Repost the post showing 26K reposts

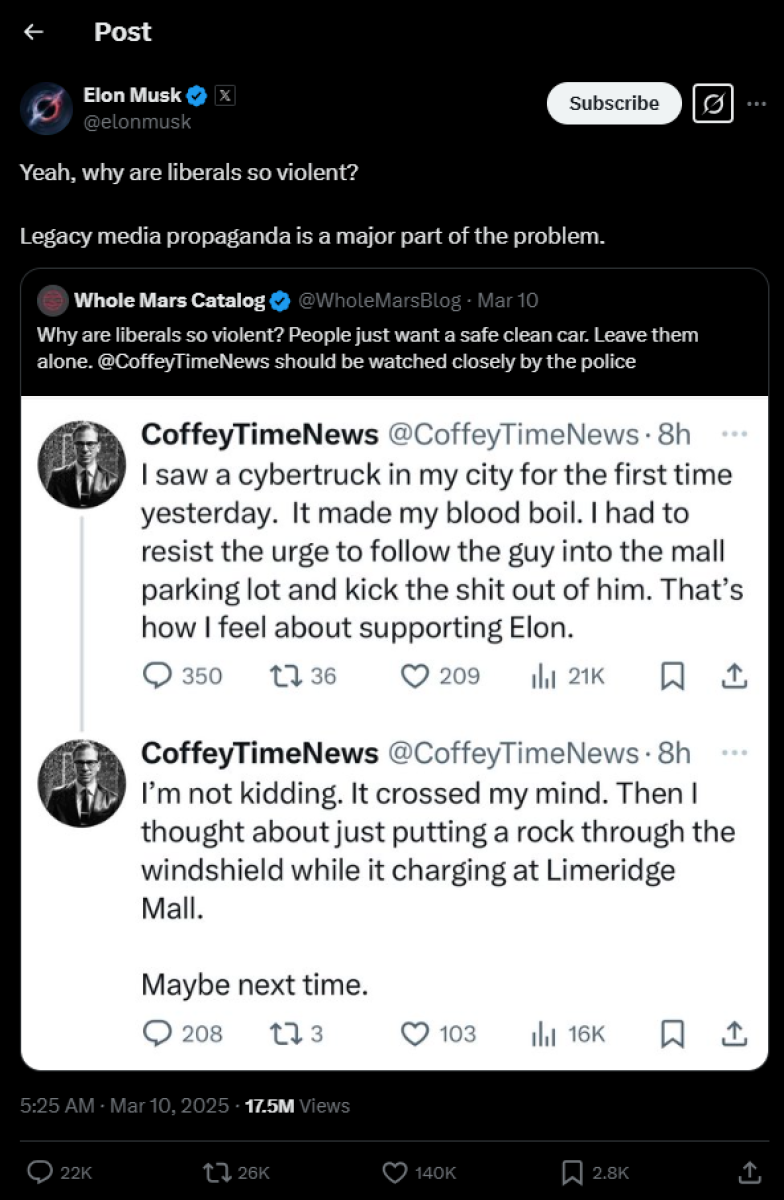[x=215, y=1171]
